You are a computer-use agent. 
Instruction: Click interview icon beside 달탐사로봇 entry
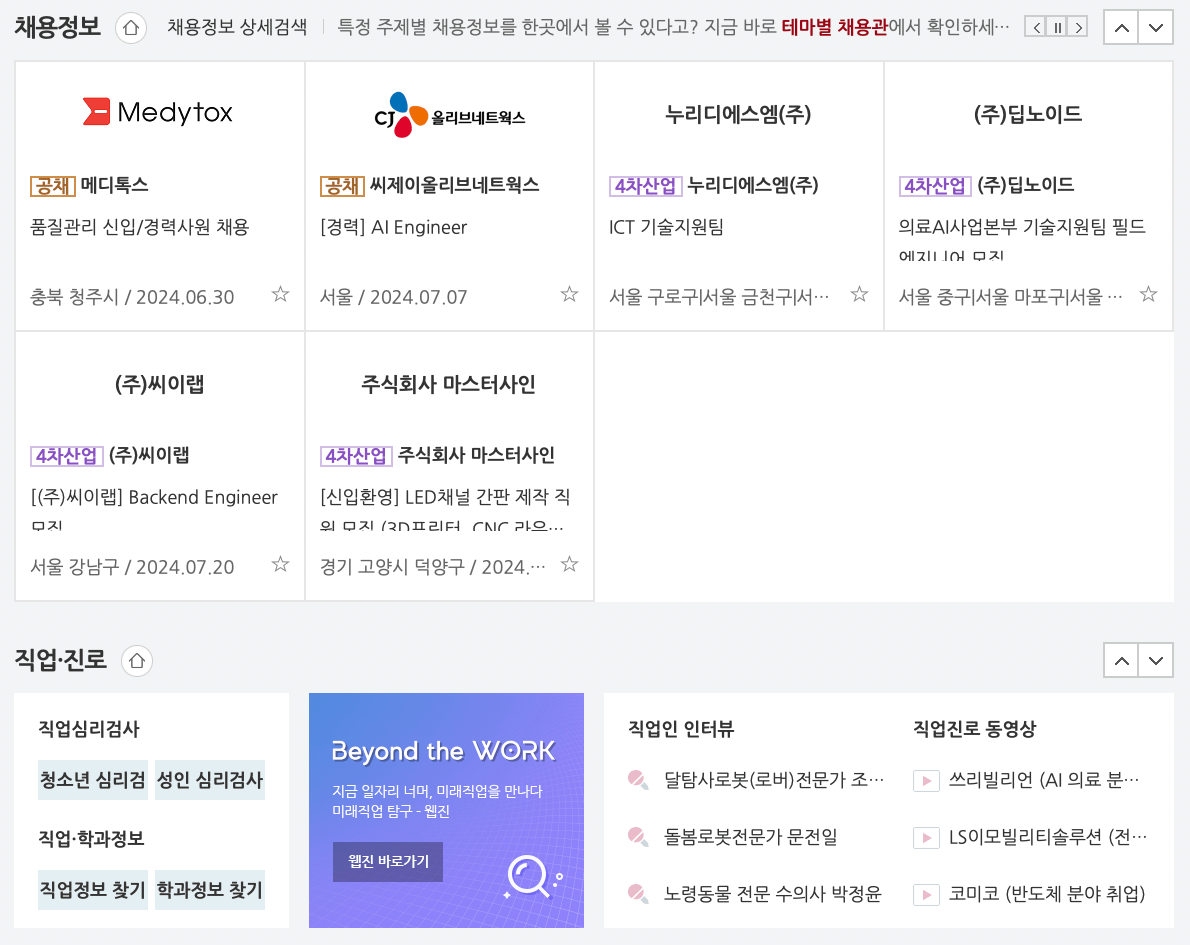coord(638,780)
